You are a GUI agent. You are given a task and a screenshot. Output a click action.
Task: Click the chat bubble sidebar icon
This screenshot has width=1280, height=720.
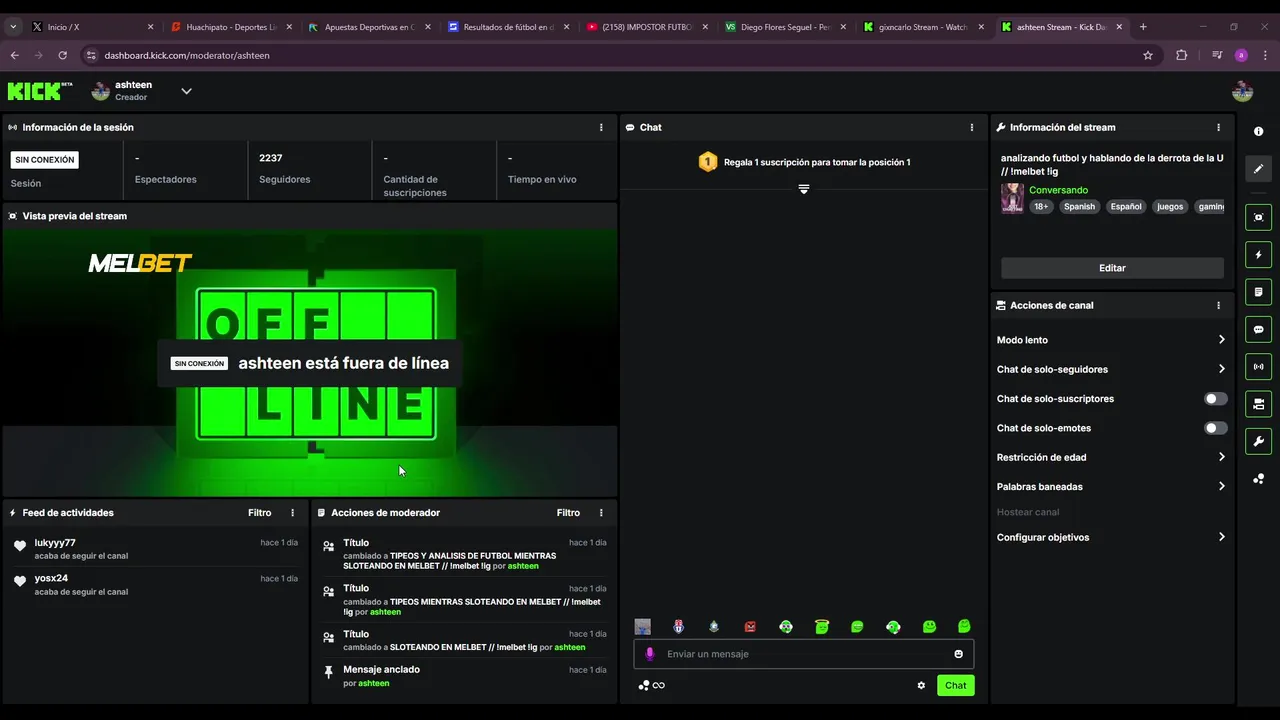pyautogui.click(x=1258, y=329)
